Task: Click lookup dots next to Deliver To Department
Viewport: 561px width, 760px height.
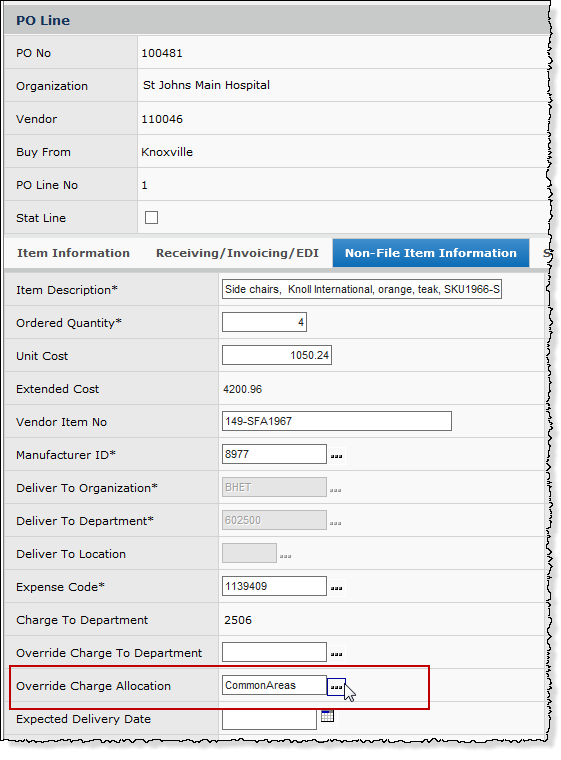Action: (x=336, y=523)
